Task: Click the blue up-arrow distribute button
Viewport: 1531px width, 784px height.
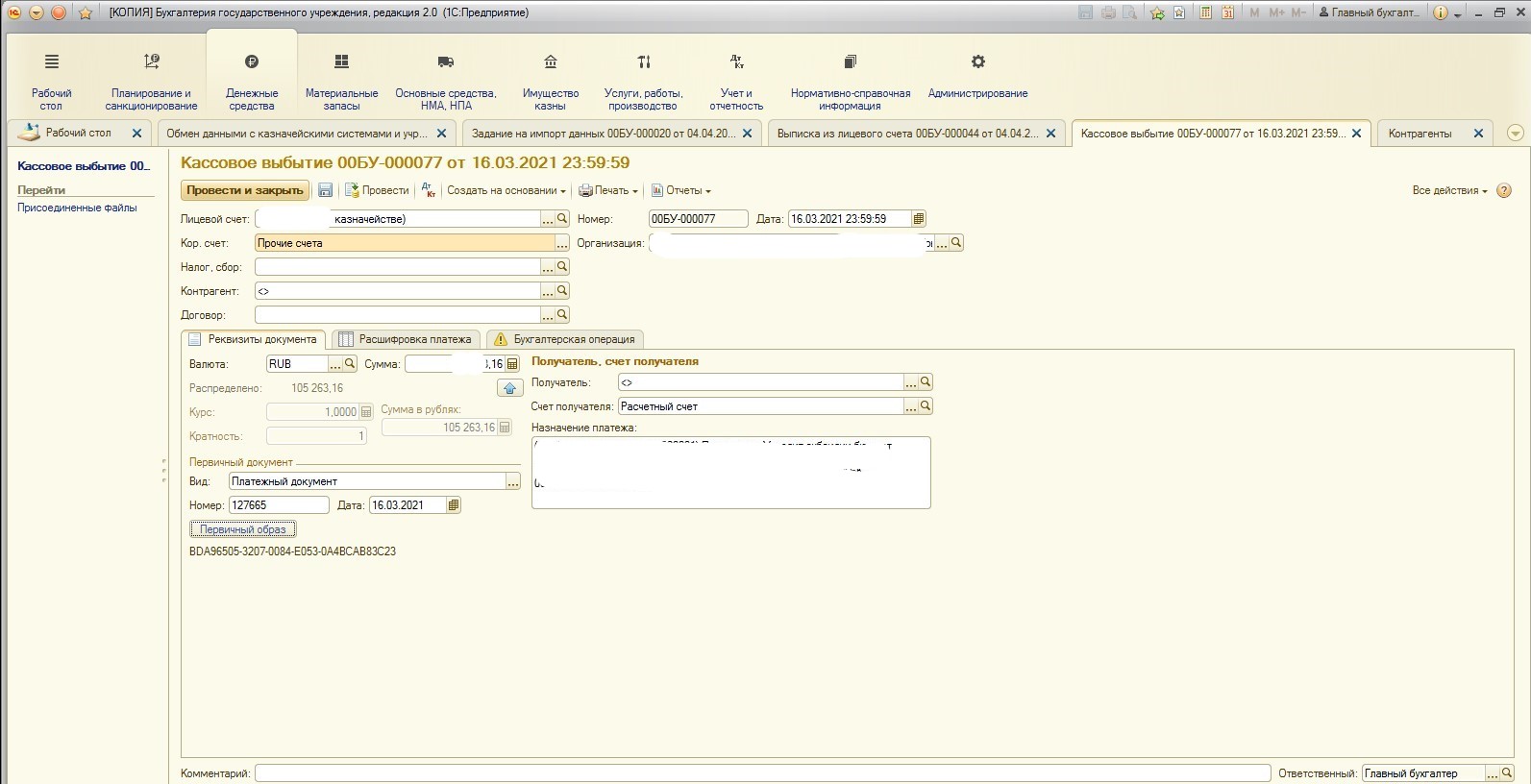Action: click(x=509, y=388)
